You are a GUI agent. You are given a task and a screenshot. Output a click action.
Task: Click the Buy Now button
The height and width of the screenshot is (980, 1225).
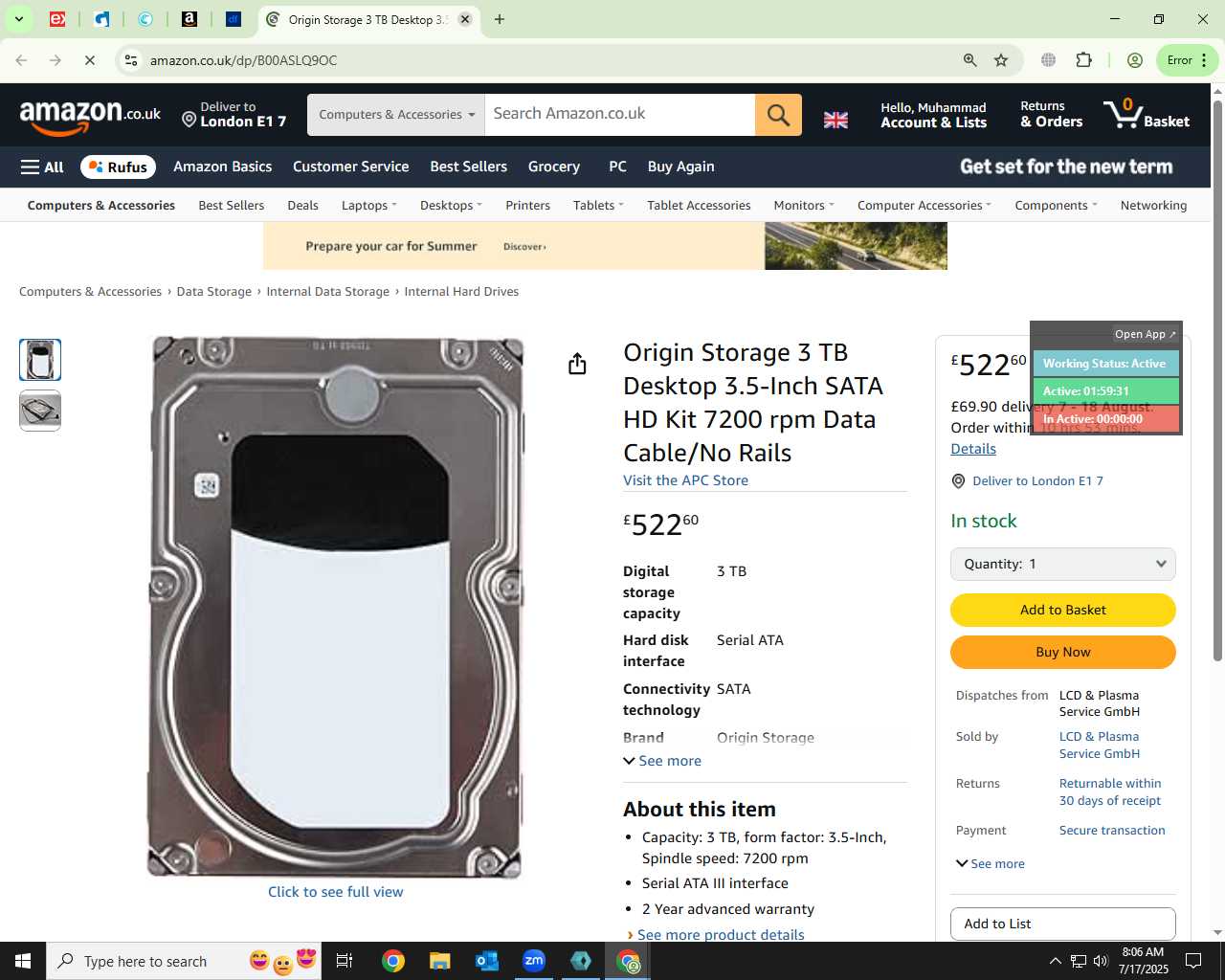coord(1062,652)
